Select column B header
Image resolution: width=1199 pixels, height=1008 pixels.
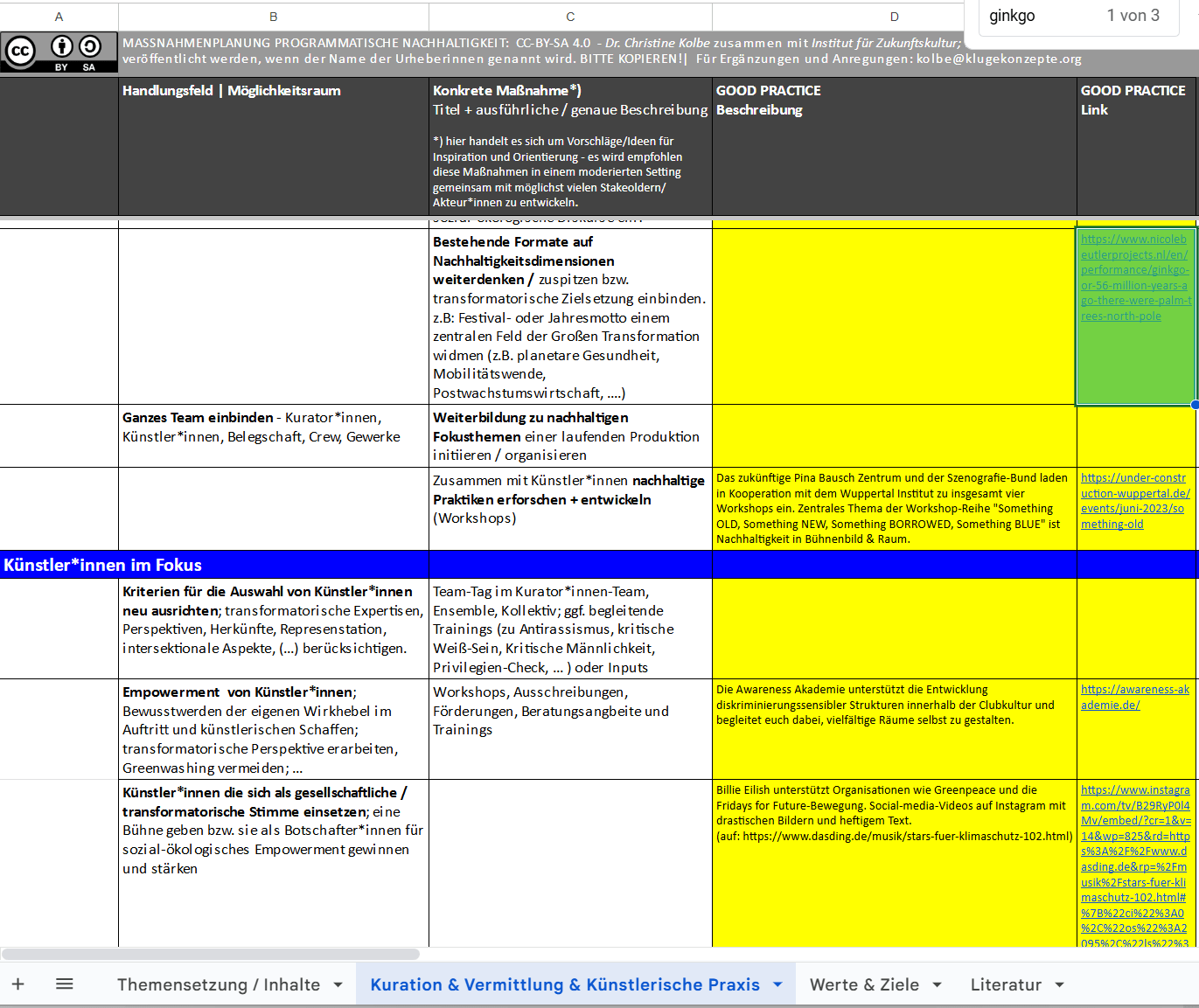[274, 17]
